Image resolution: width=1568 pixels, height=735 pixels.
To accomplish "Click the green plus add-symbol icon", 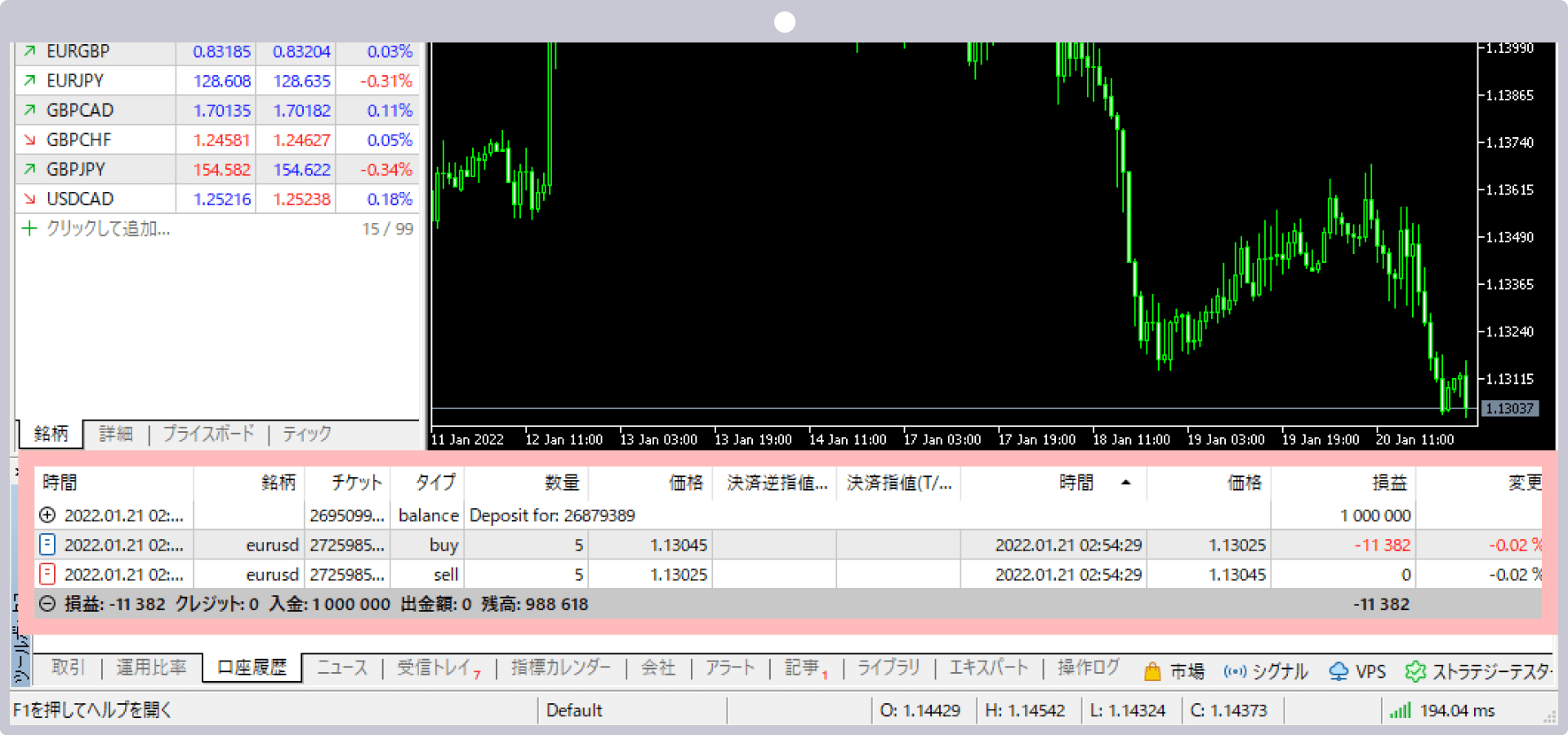I will pyautogui.click(x=29, y=228).
